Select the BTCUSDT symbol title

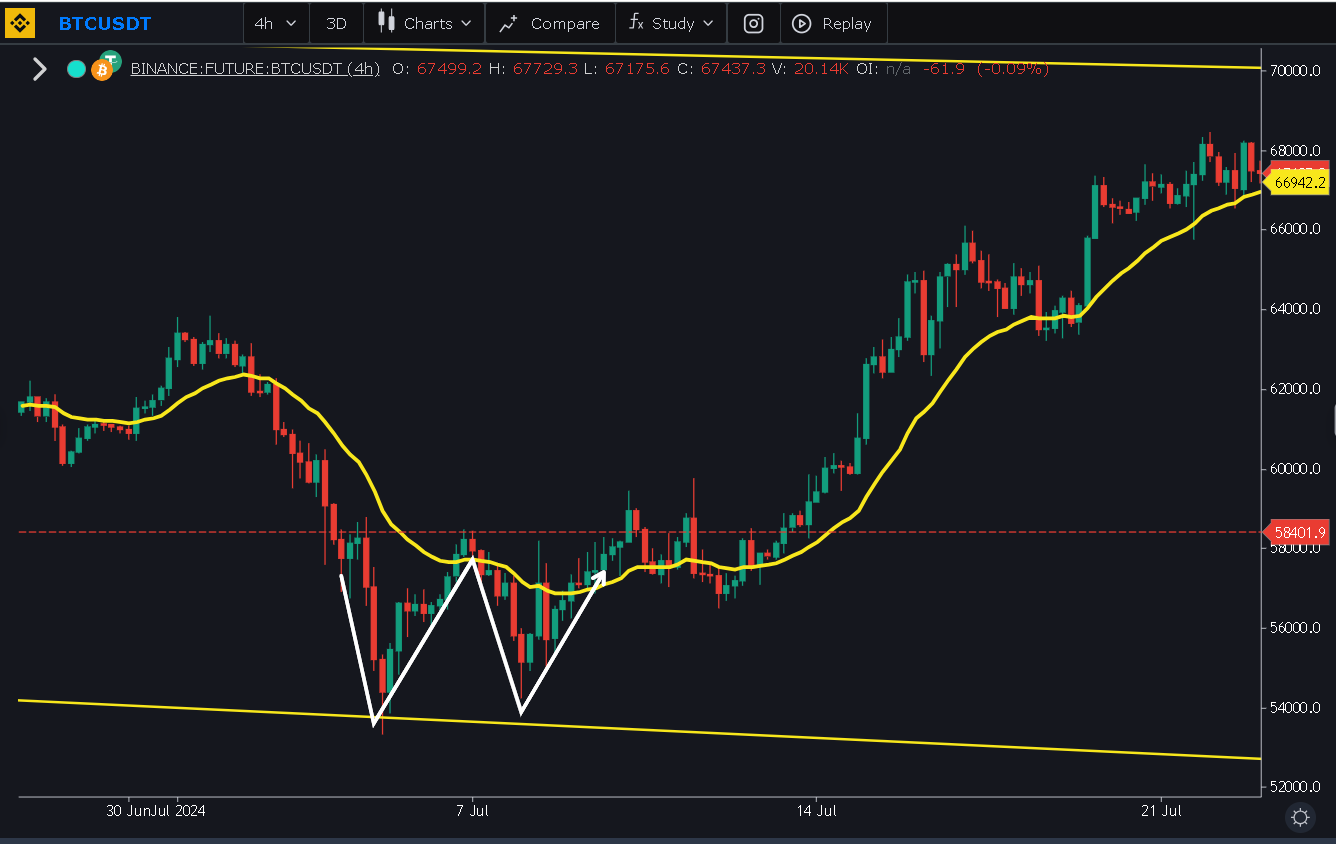(x=105, y=23)
